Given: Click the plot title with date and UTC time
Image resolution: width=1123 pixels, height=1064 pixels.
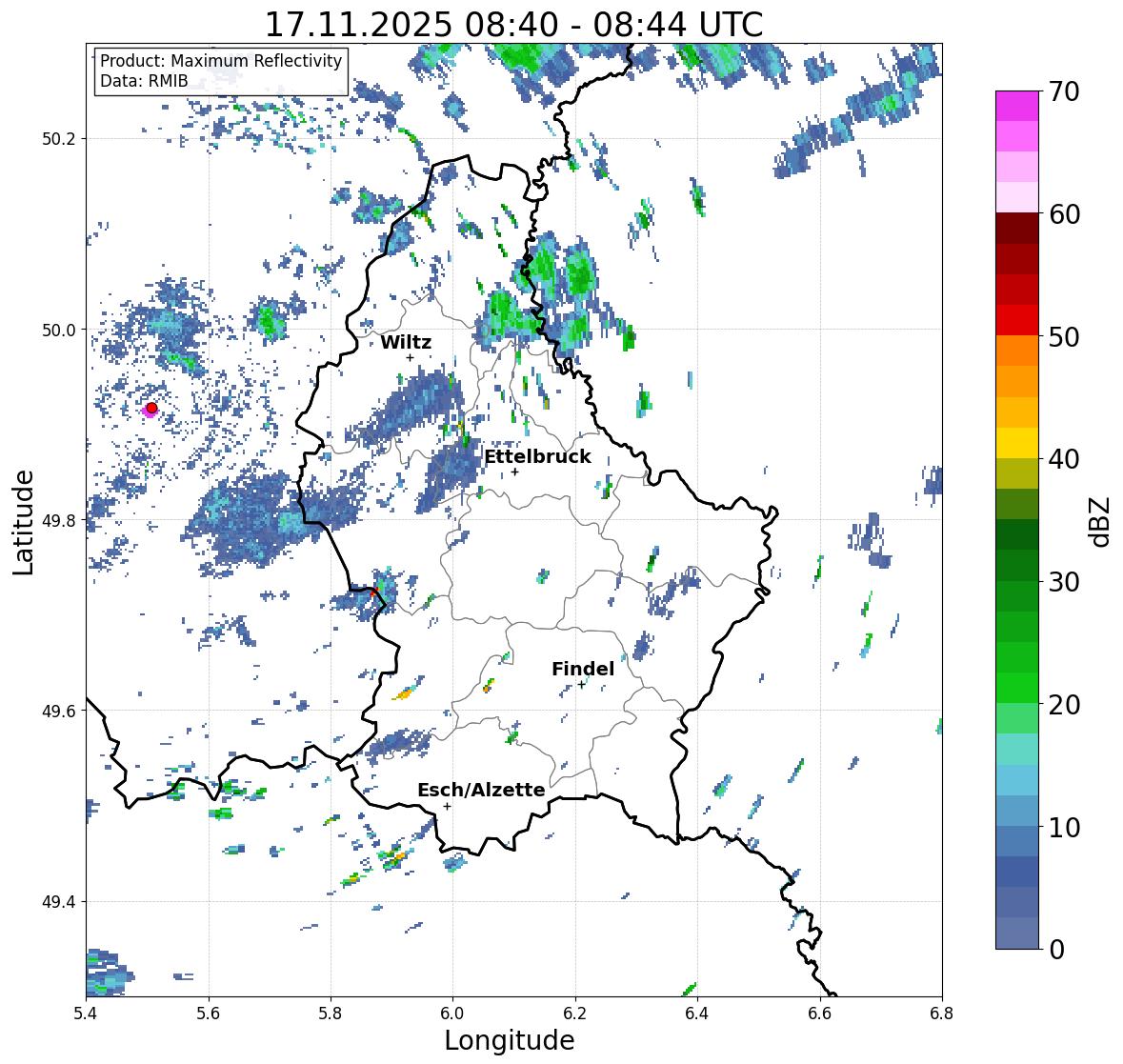Looking at the screenshot, I should point(513,25).
